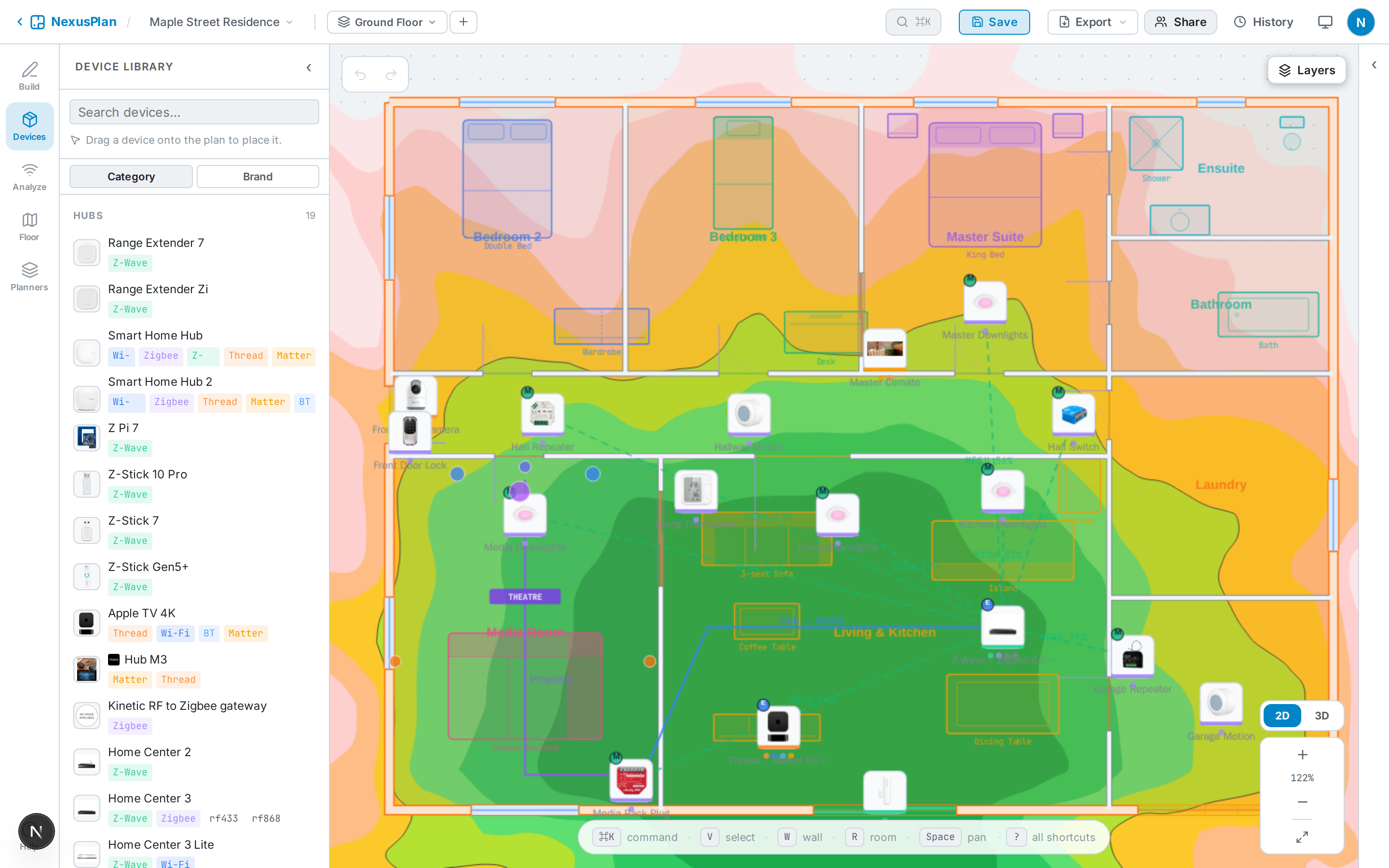Add a new floor with plus button
Screen dimensions: 1389x868
pos(463,22)
